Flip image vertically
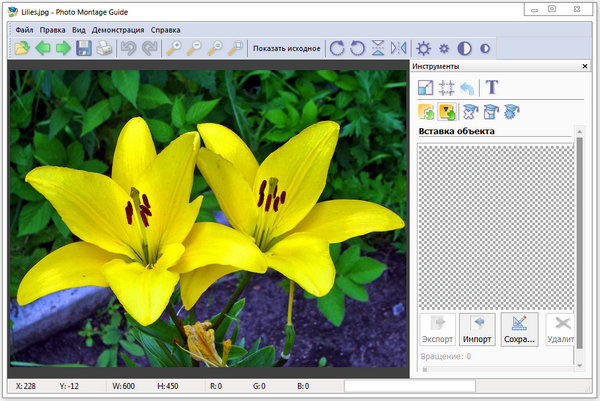Image resolution: width=600 pixels, height=401 pixels. click(378, 48)
